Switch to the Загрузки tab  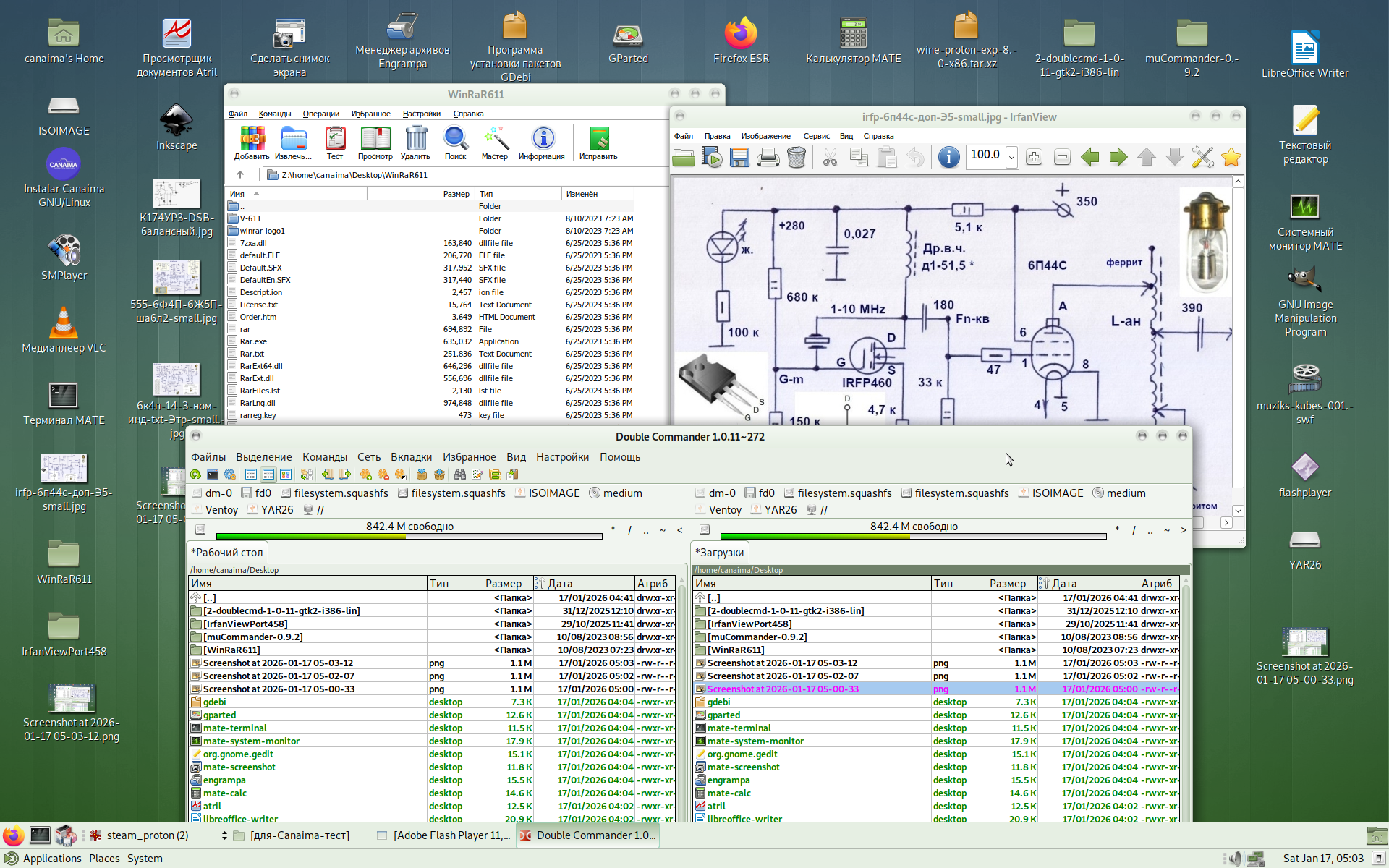point(721,553)
